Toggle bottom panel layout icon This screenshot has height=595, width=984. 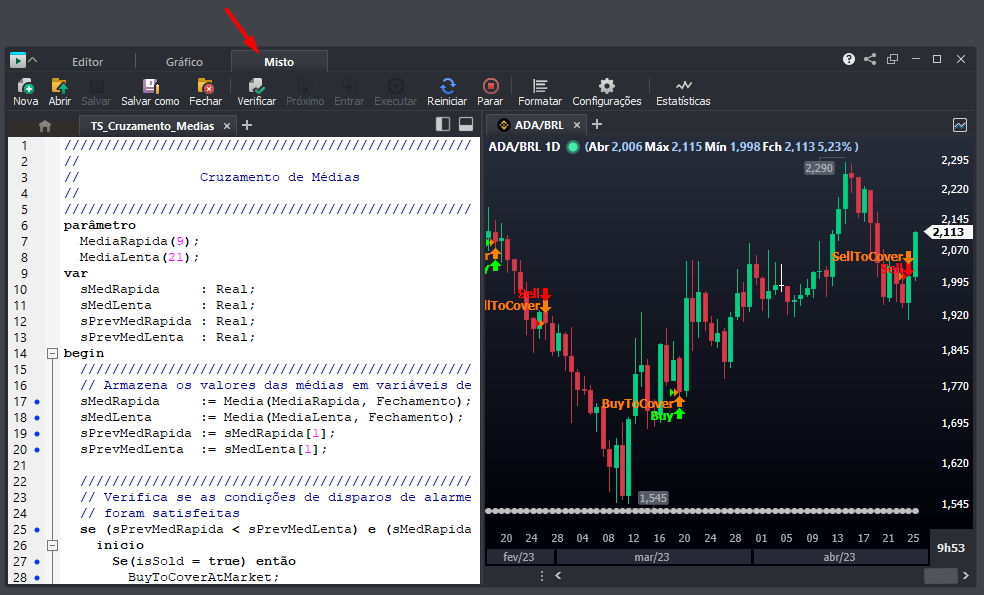coord(465,125)
